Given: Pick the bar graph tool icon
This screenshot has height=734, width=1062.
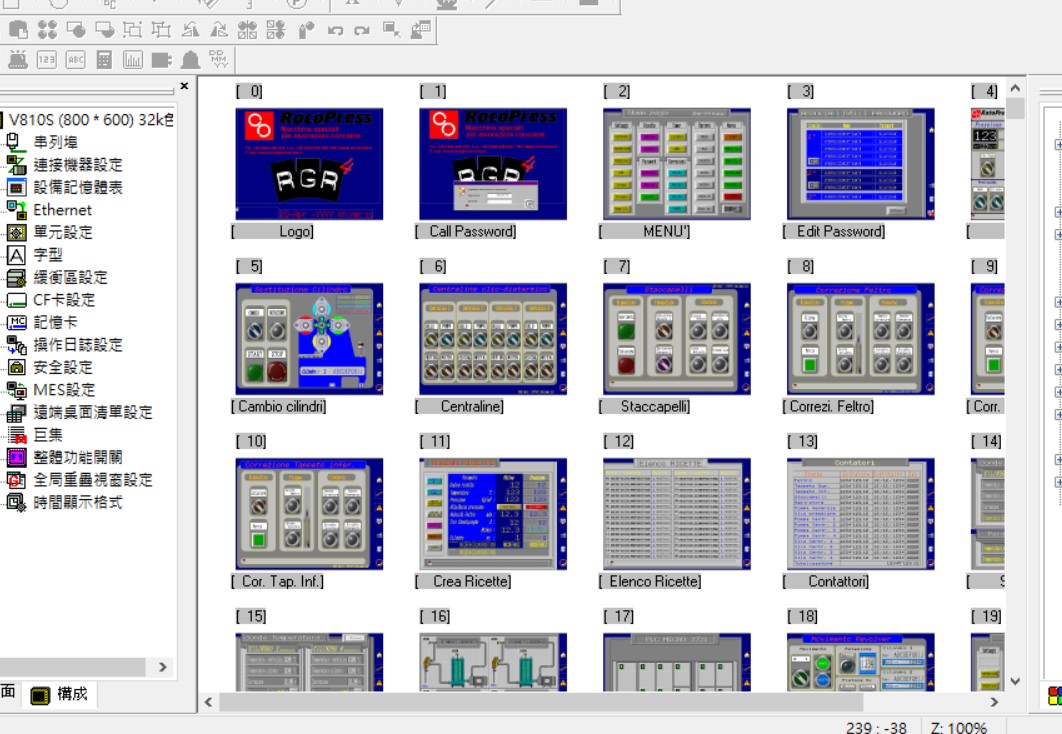Looking at the screenshot, I should 133,60.
